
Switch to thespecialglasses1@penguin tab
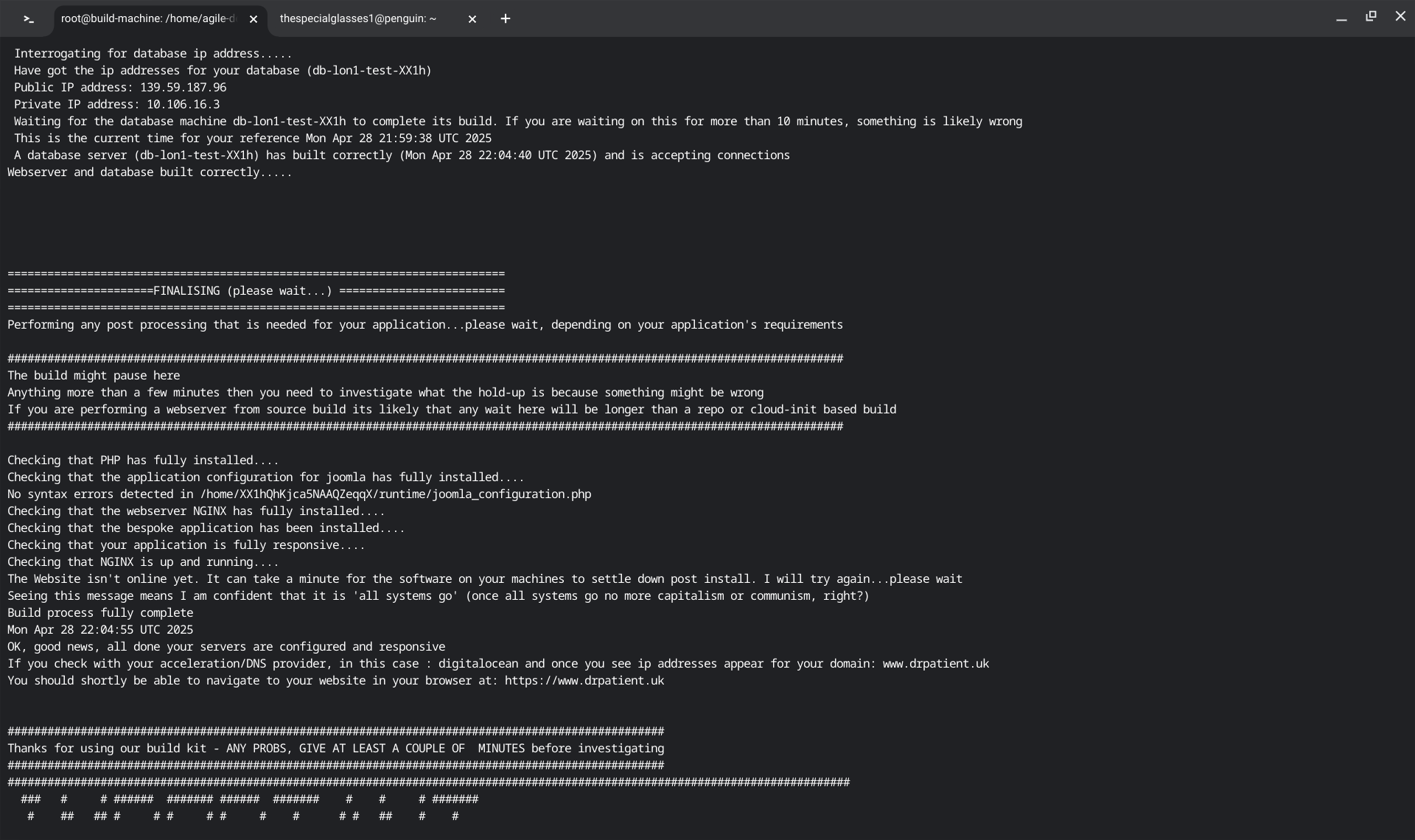(358, 18)
